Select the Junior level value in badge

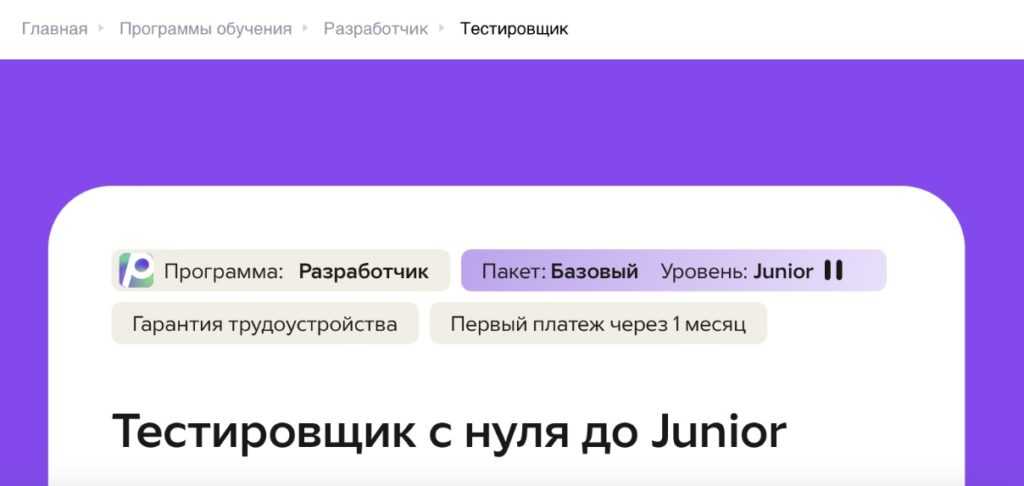point(783,271)
